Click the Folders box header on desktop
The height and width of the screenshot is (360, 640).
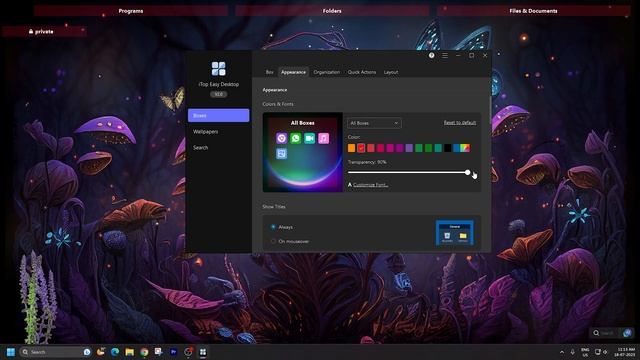(x=332, y=11)
